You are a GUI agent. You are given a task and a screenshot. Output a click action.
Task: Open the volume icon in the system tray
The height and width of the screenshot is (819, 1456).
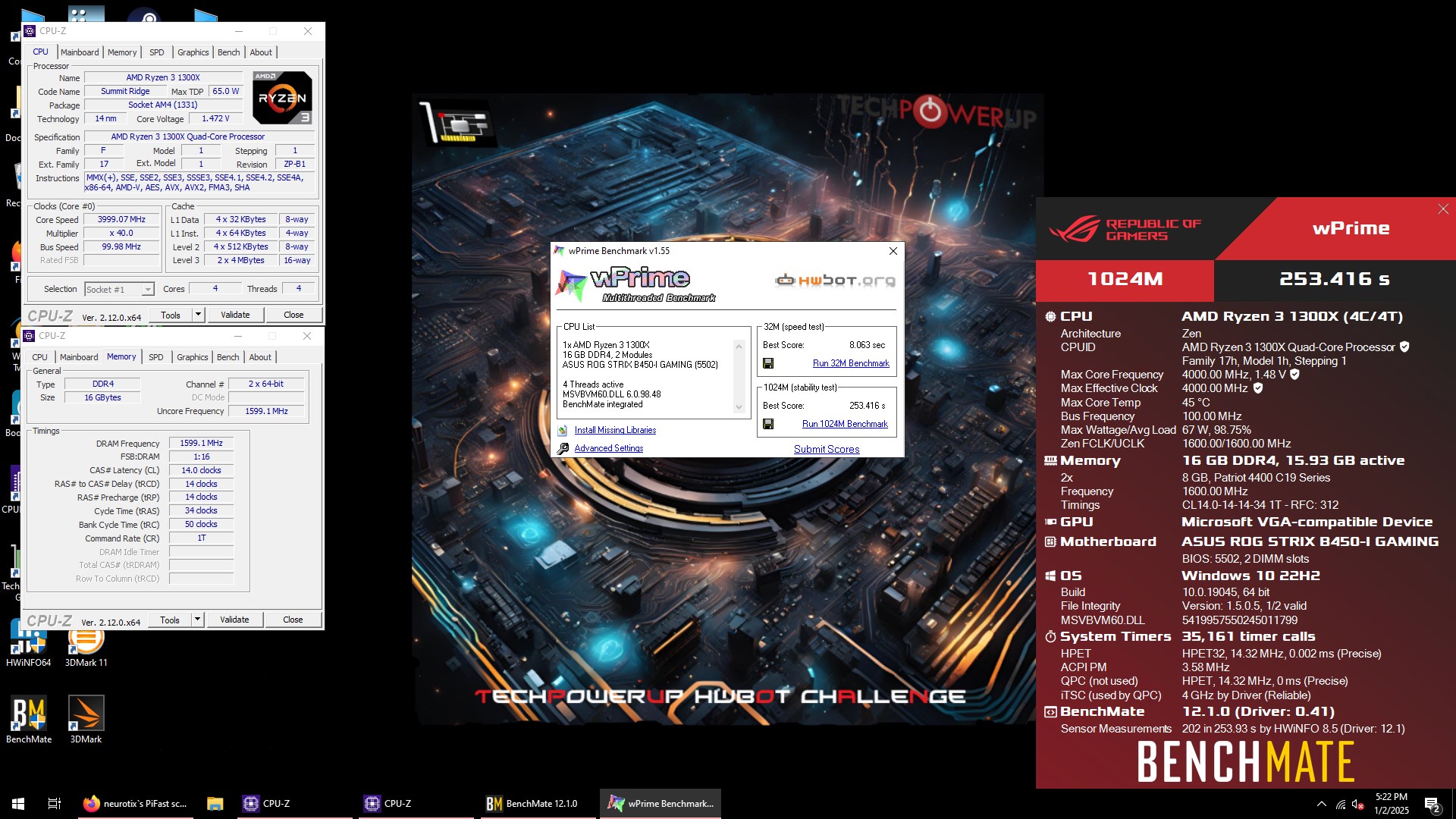1358,804
